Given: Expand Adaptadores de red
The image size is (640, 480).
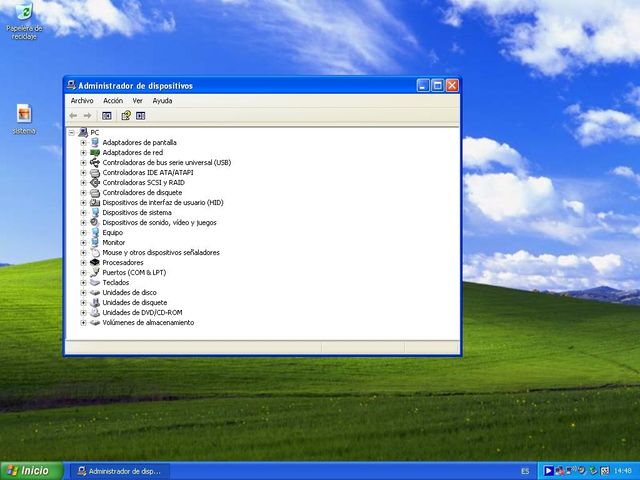Looking at the screenshot, I should (83, 153).
